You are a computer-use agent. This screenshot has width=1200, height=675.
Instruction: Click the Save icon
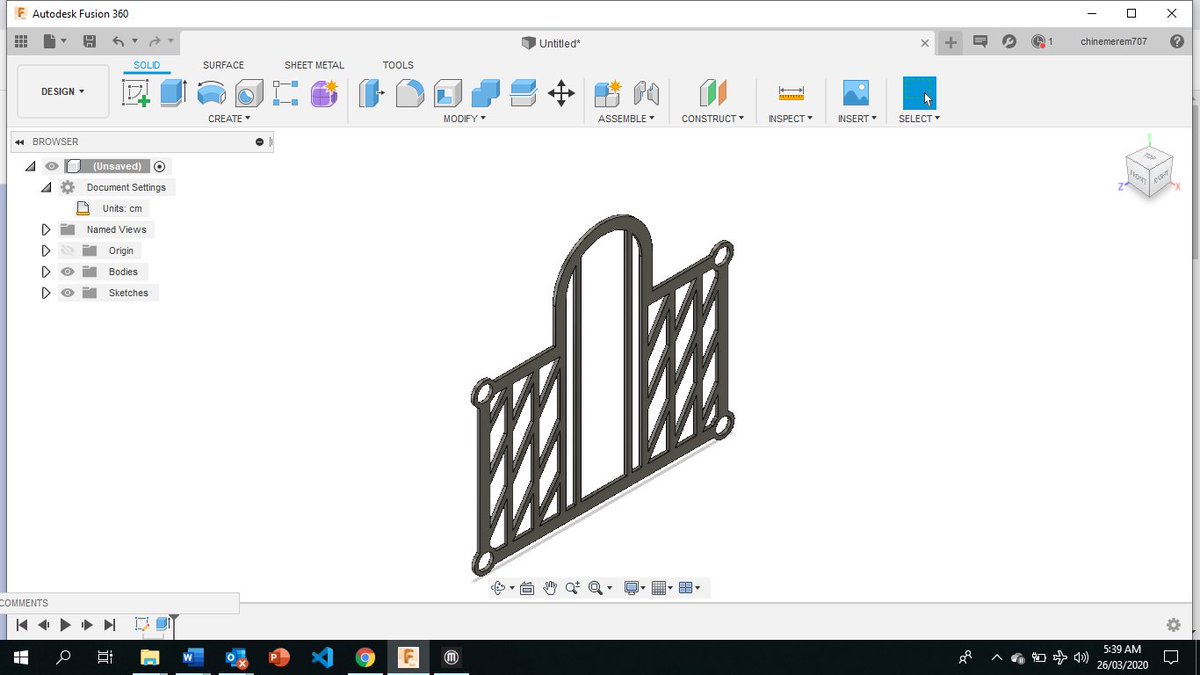pyautogui.click(x=89, y=41)
